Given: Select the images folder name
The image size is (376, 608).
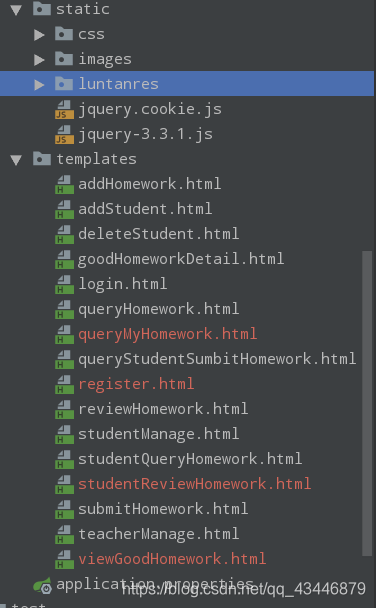Looking at the screenshot, I should click(x=105, y=59).
